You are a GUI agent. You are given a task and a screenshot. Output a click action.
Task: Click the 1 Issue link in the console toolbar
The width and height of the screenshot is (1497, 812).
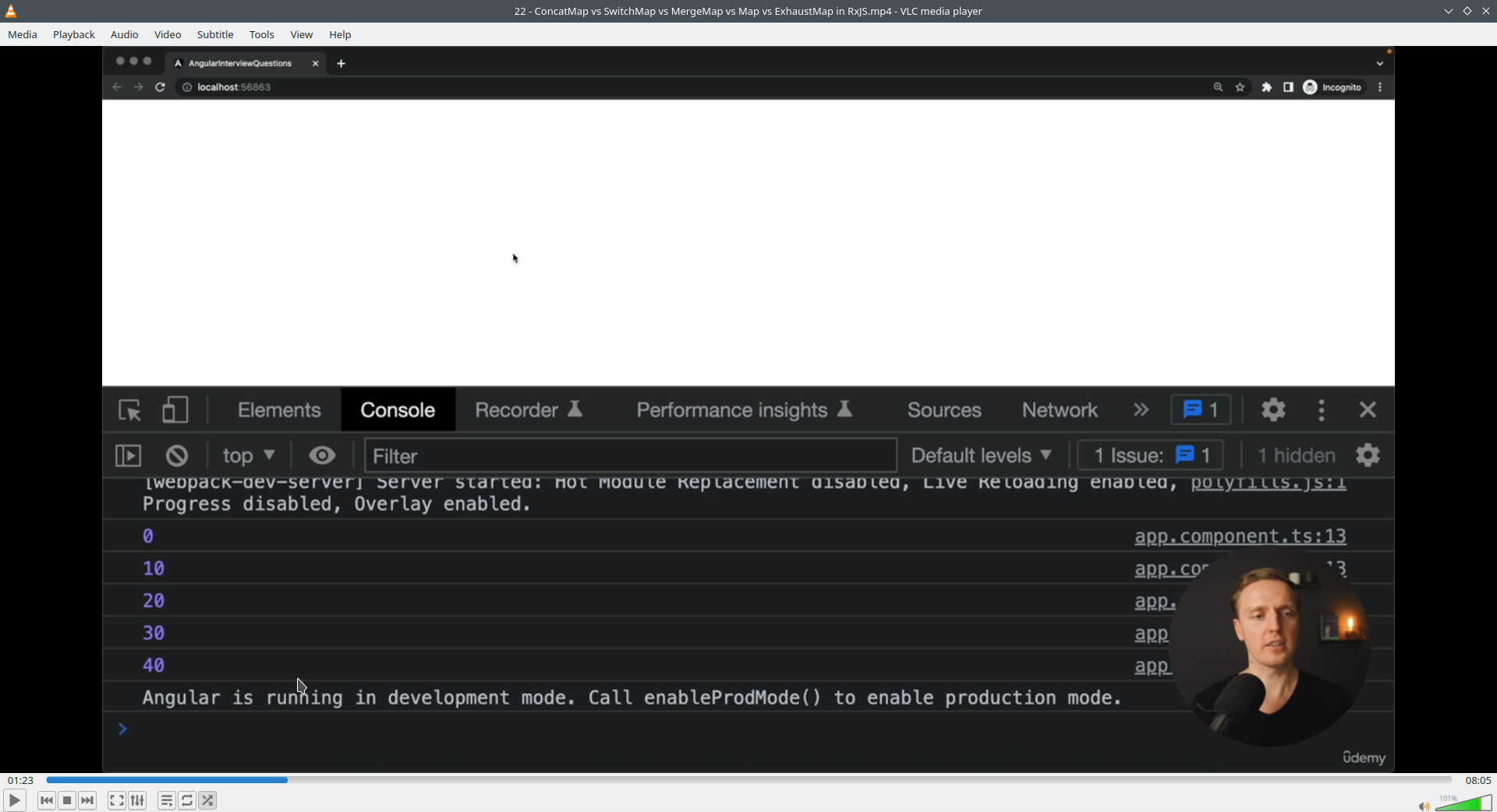click(1151, 456)
